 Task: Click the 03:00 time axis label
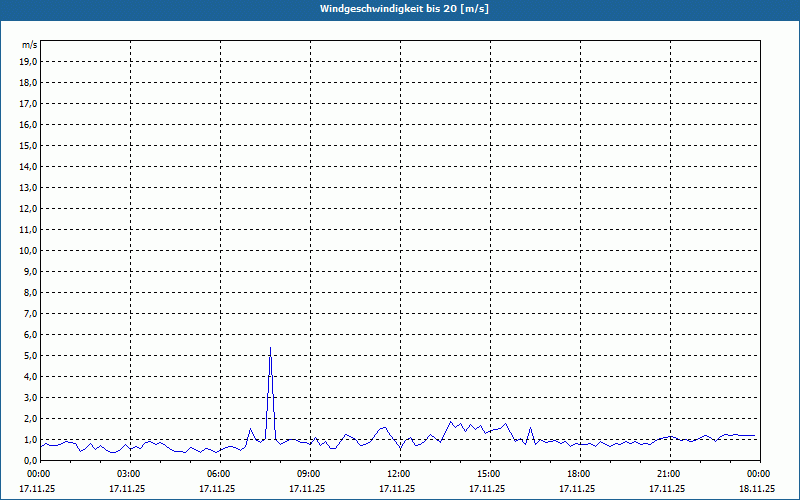pos(129,474)
